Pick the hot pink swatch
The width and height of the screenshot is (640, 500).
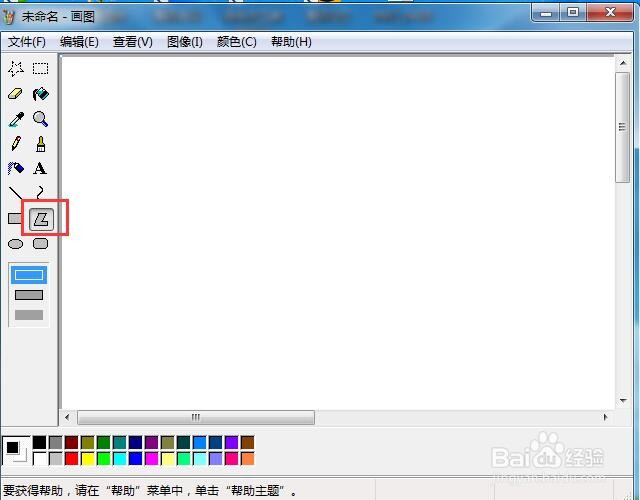tap(231, 458)
